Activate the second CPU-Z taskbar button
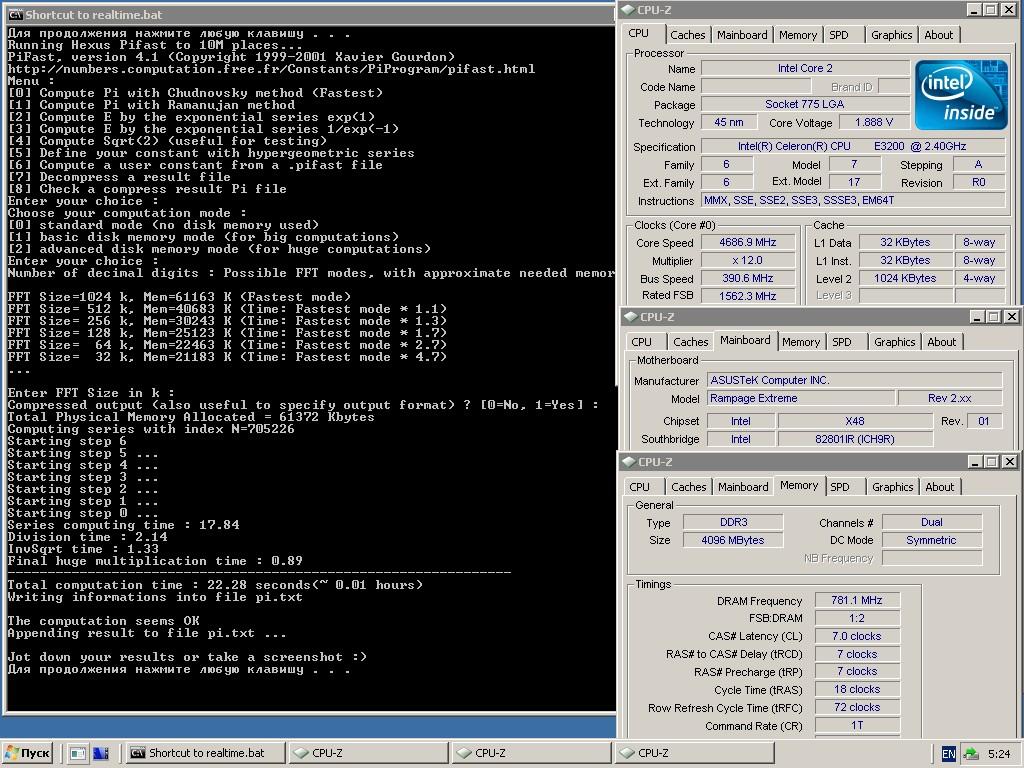The image size is (1024, 768). click(531, 753)
